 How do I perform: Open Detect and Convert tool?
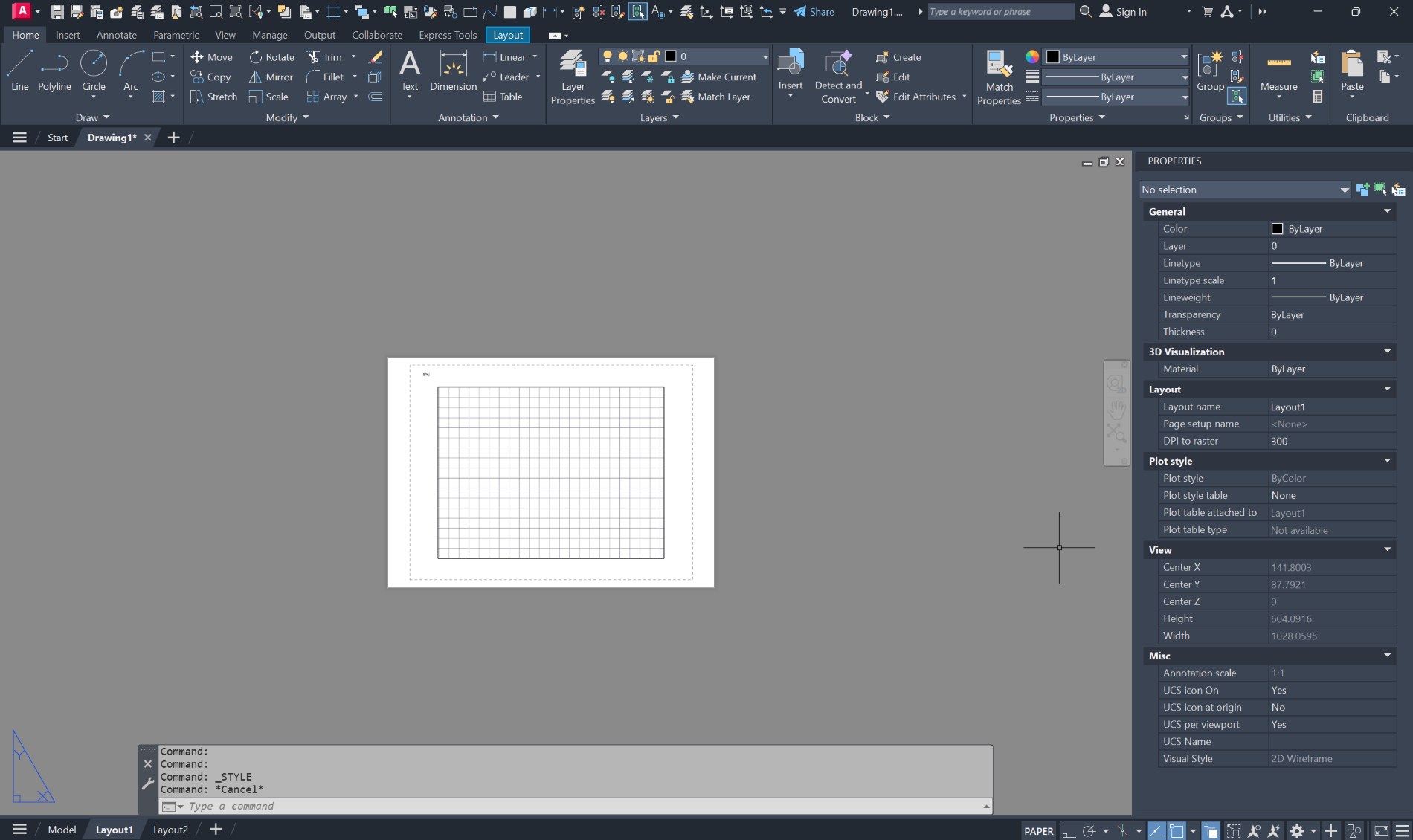point(838,77)
